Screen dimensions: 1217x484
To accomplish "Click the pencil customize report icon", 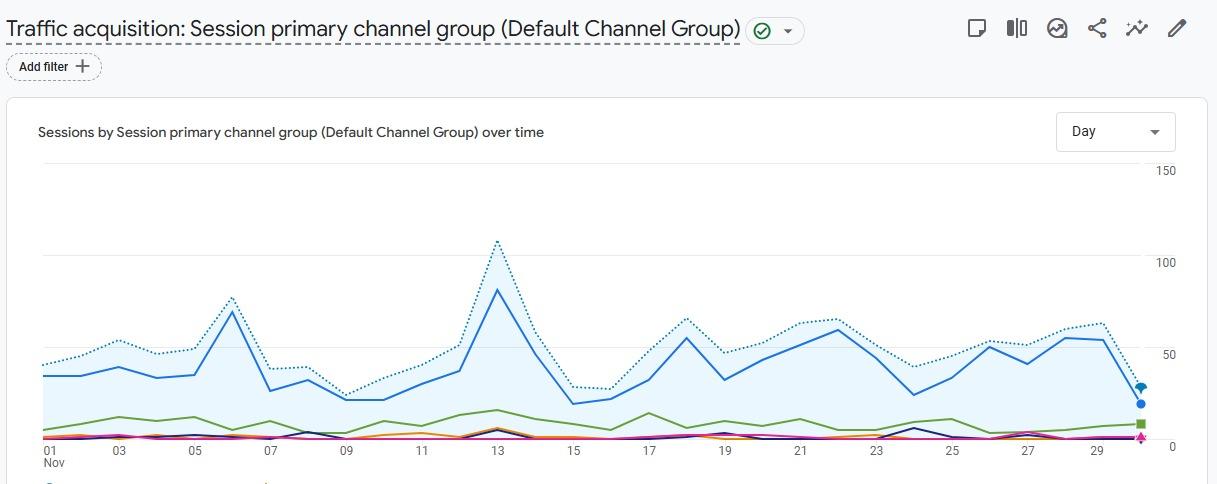I will tap(1177, 29).
